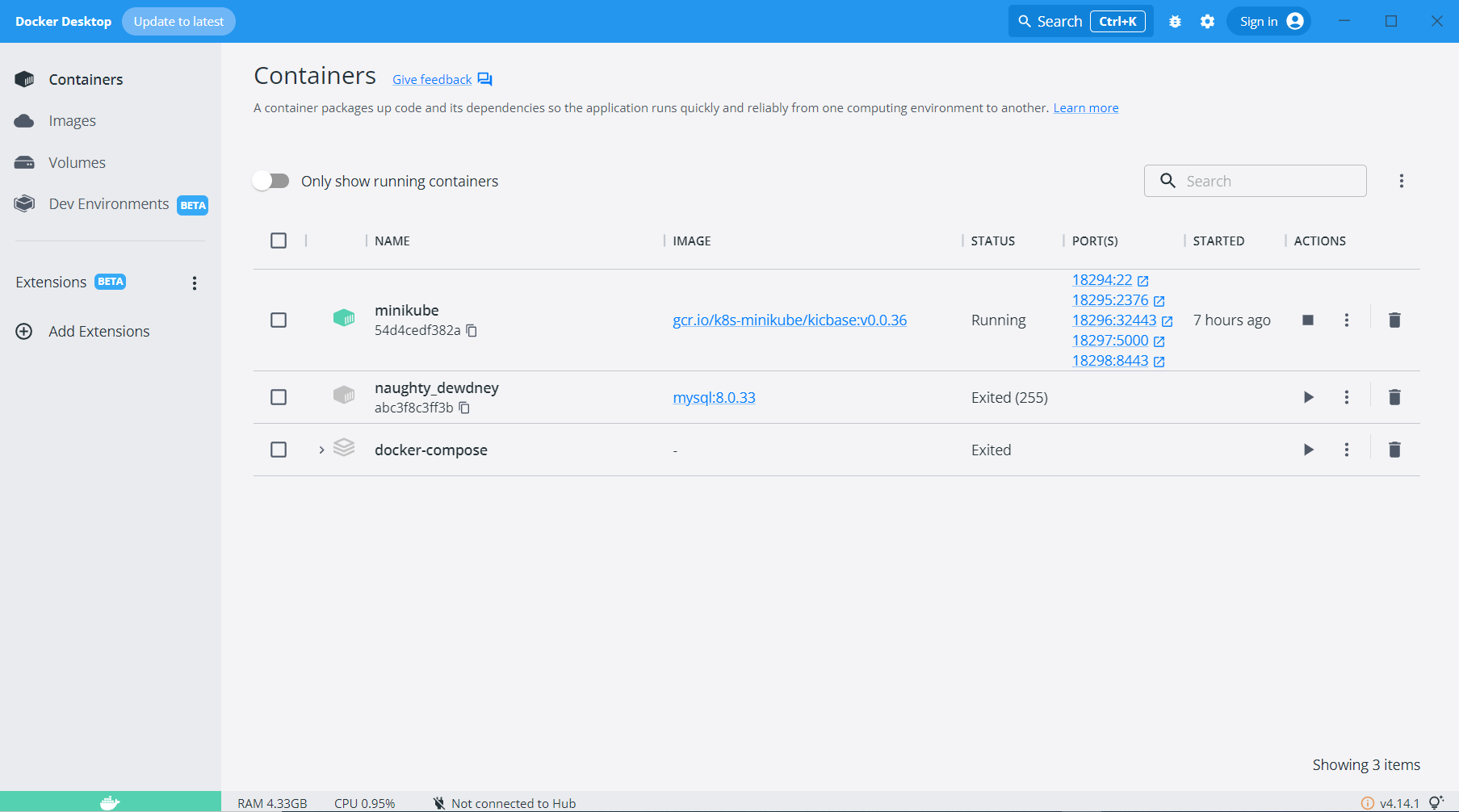
Task: Click the lightbulb notification icon in status bar
Action: click(1436, 802)
